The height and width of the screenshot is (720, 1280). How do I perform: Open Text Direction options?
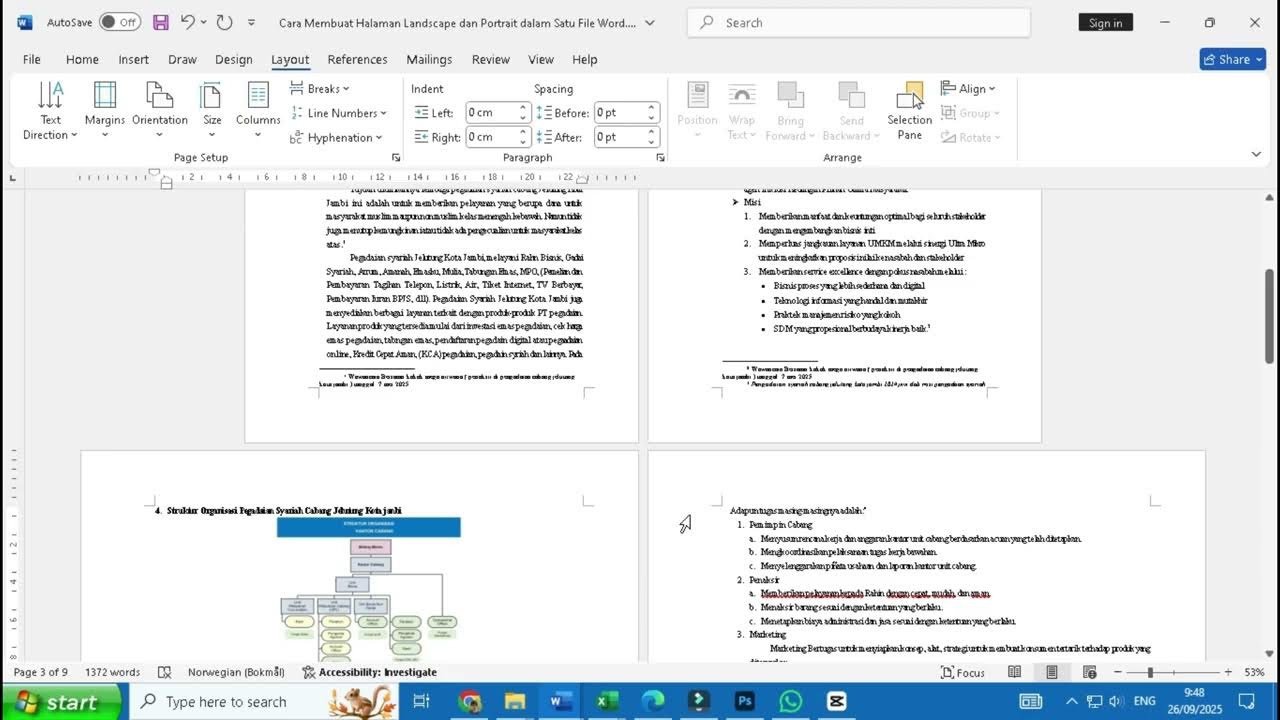tap(50, 111)
